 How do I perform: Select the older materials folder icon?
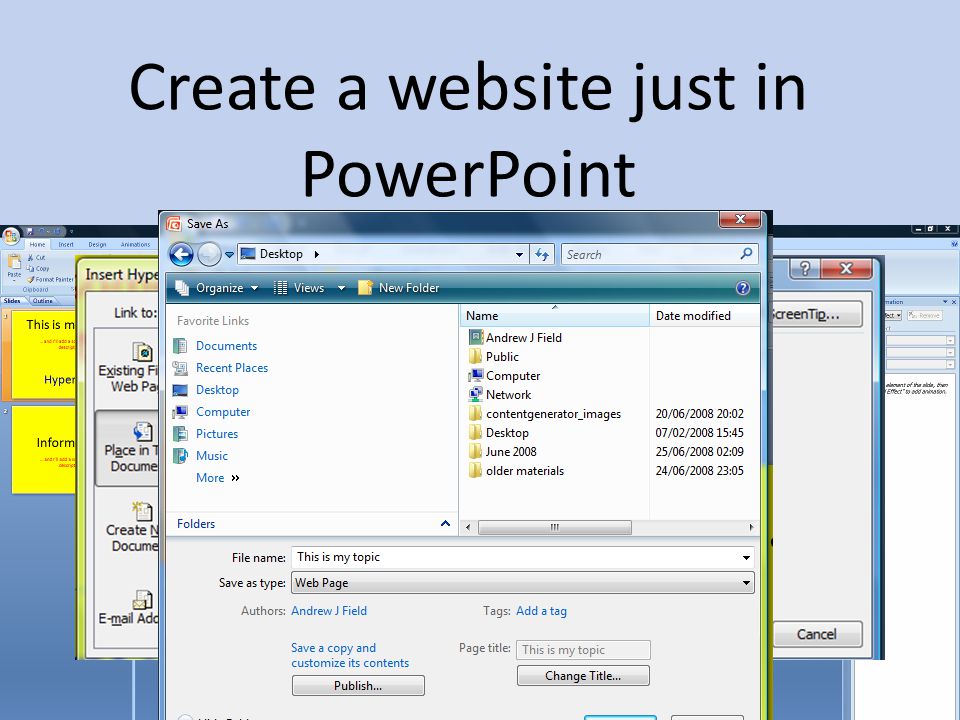click(x=476, y=470)
